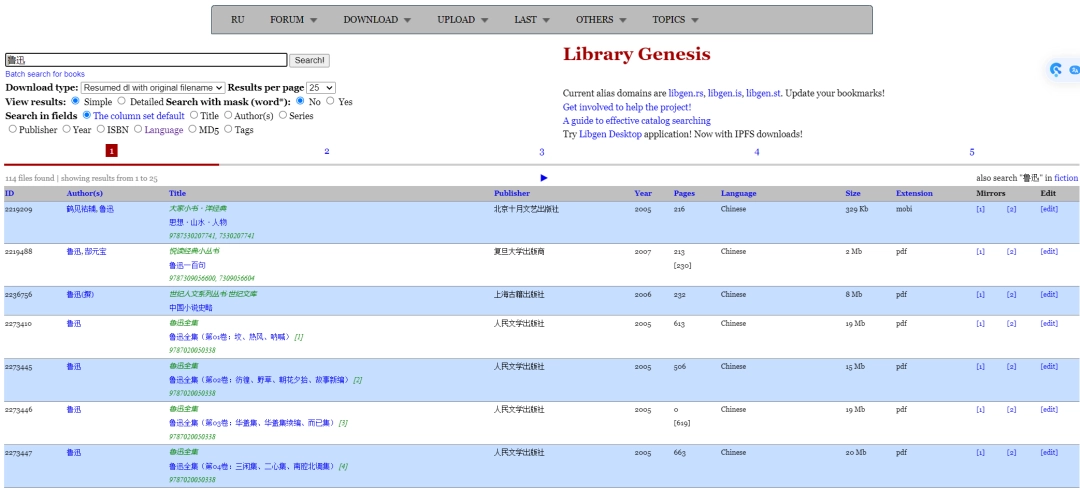Click current page 1 indicator

(x=112, y=151)
